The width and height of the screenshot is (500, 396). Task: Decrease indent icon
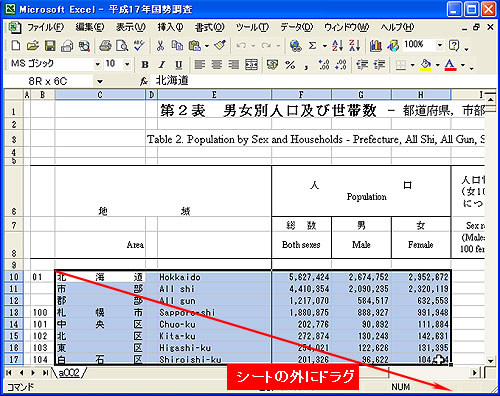pyautogui.click(x=362, y=64)
